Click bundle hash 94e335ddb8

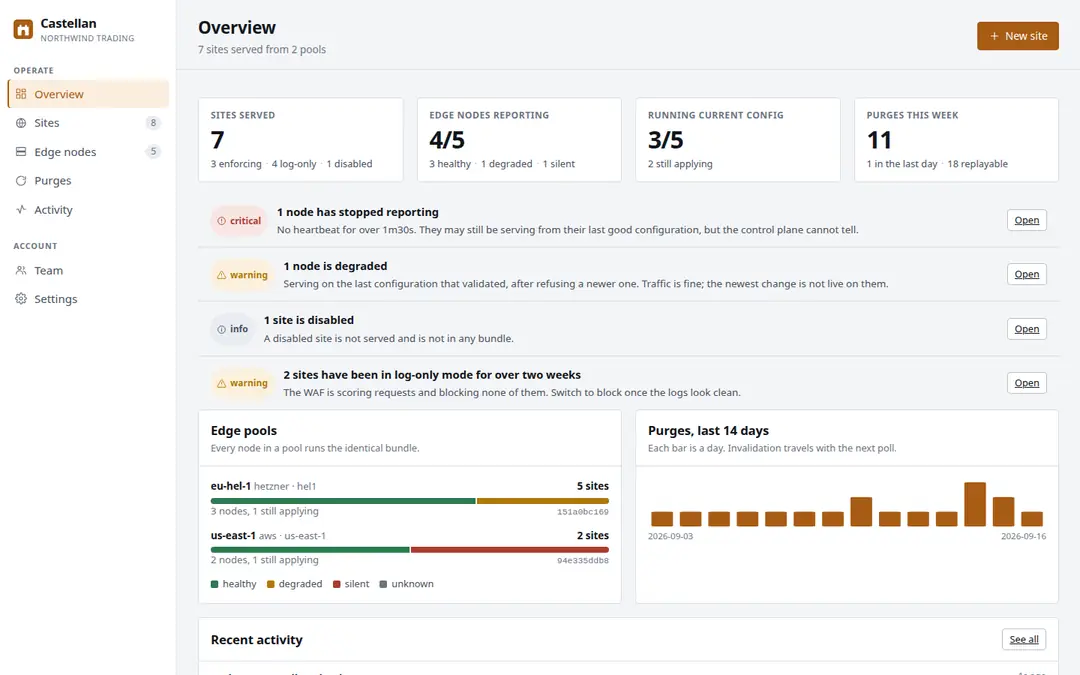coord(583,561)
